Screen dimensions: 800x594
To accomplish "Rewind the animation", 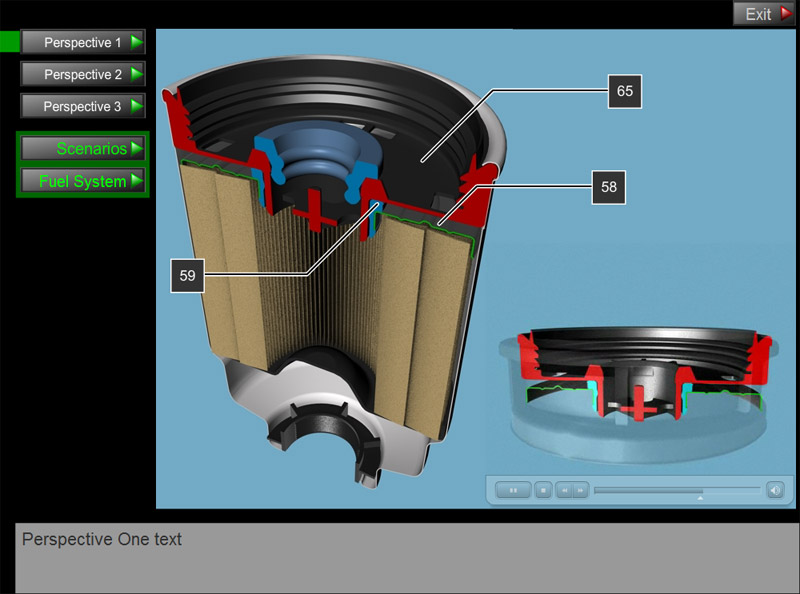I will (x=564, y=490).
